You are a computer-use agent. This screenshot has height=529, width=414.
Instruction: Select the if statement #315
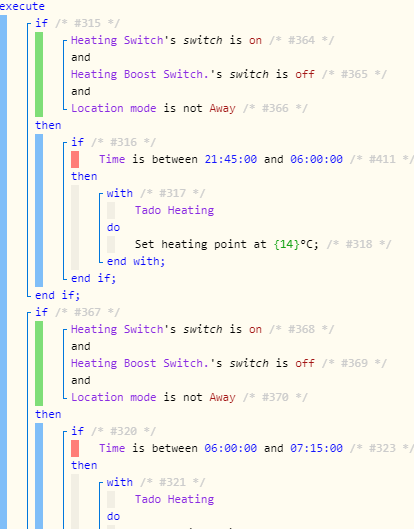77,23
